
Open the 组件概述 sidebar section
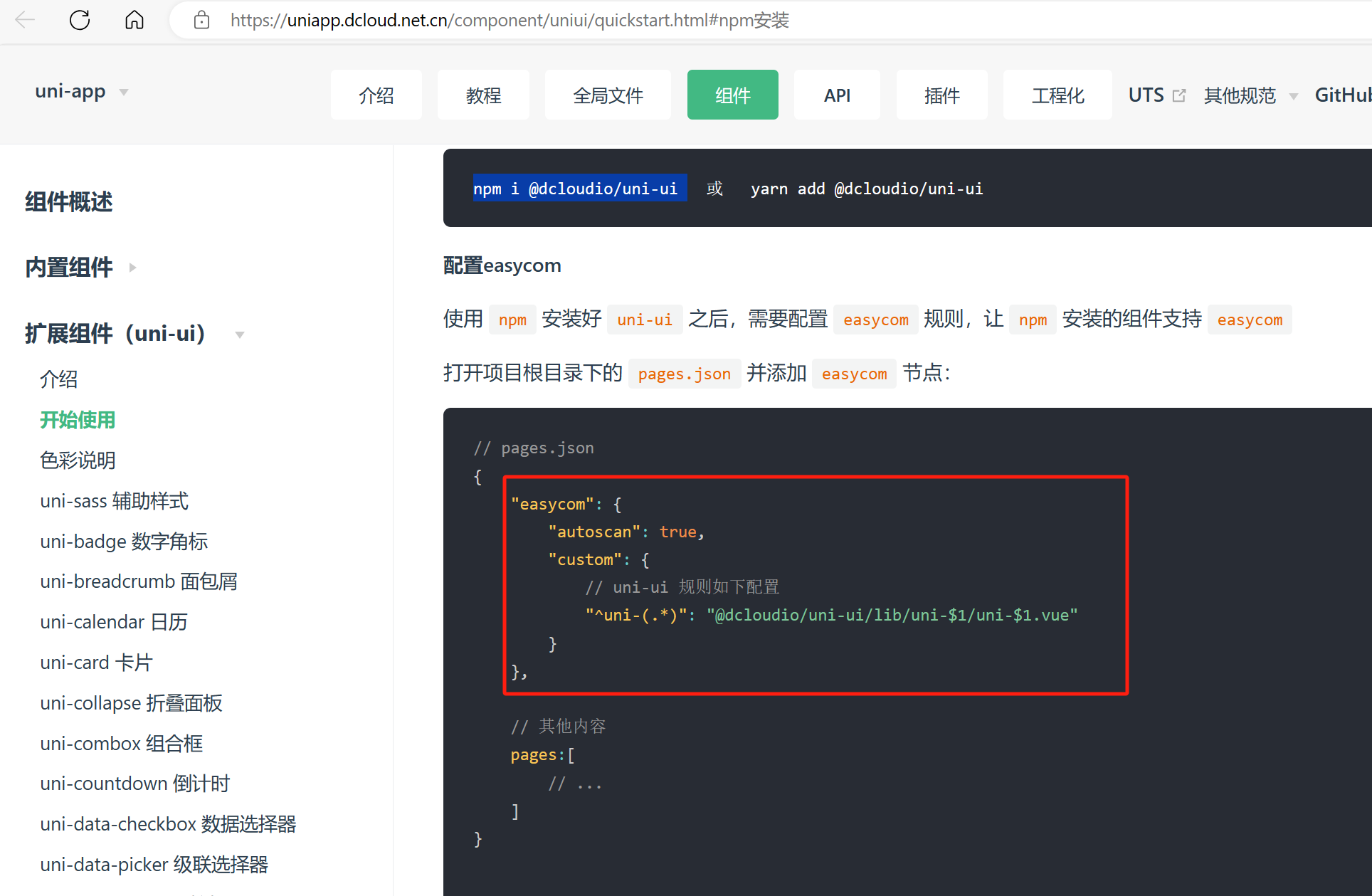point(69,202)
